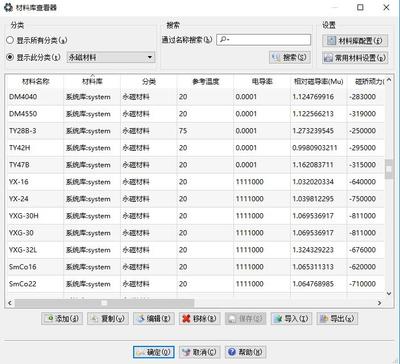Select the 显示所有分类 radio button
Image resolution: width=400 pixels, height=364 pixels.
[x=10, y=40]
